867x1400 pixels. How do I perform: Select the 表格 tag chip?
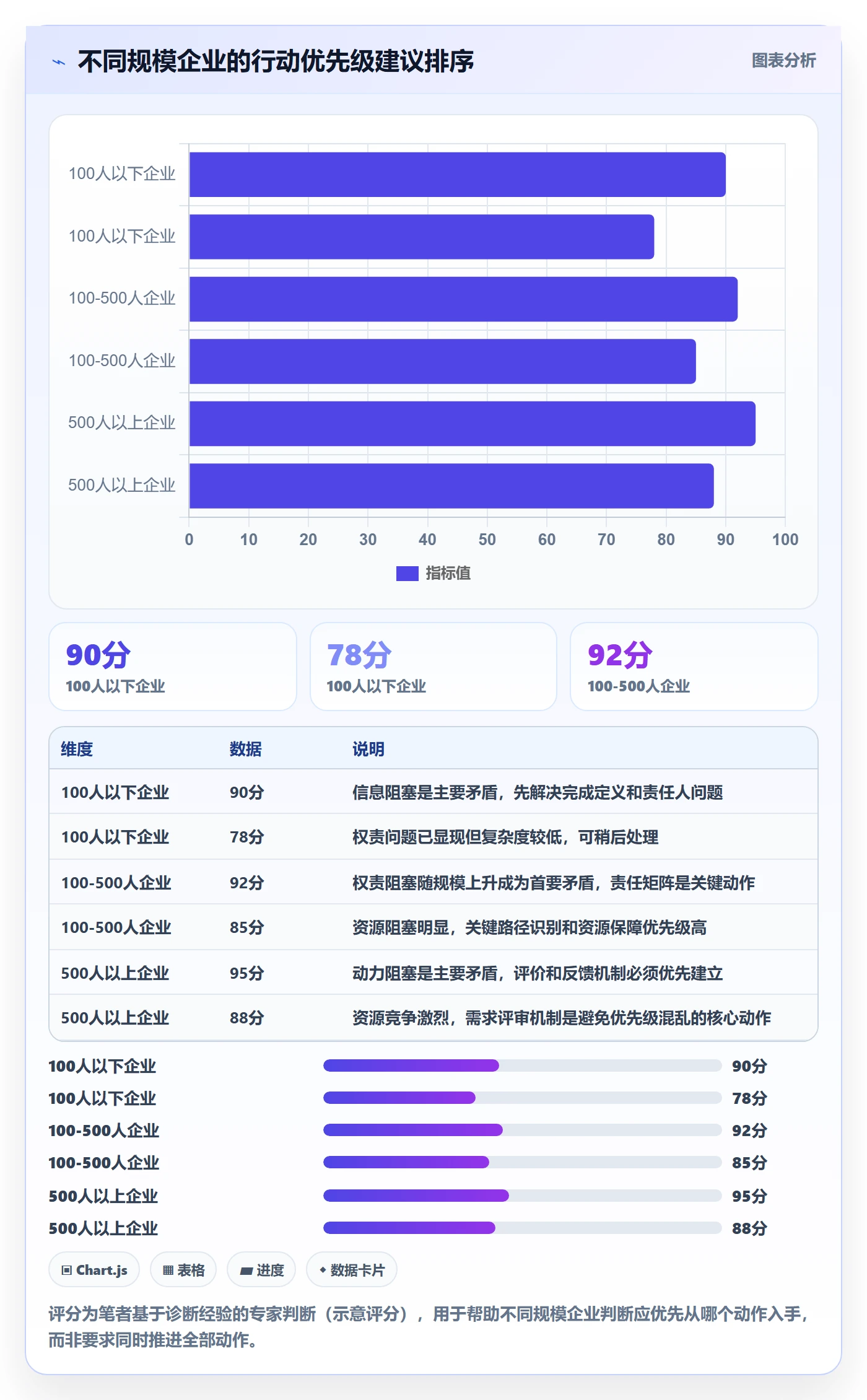pos(183,1270)
